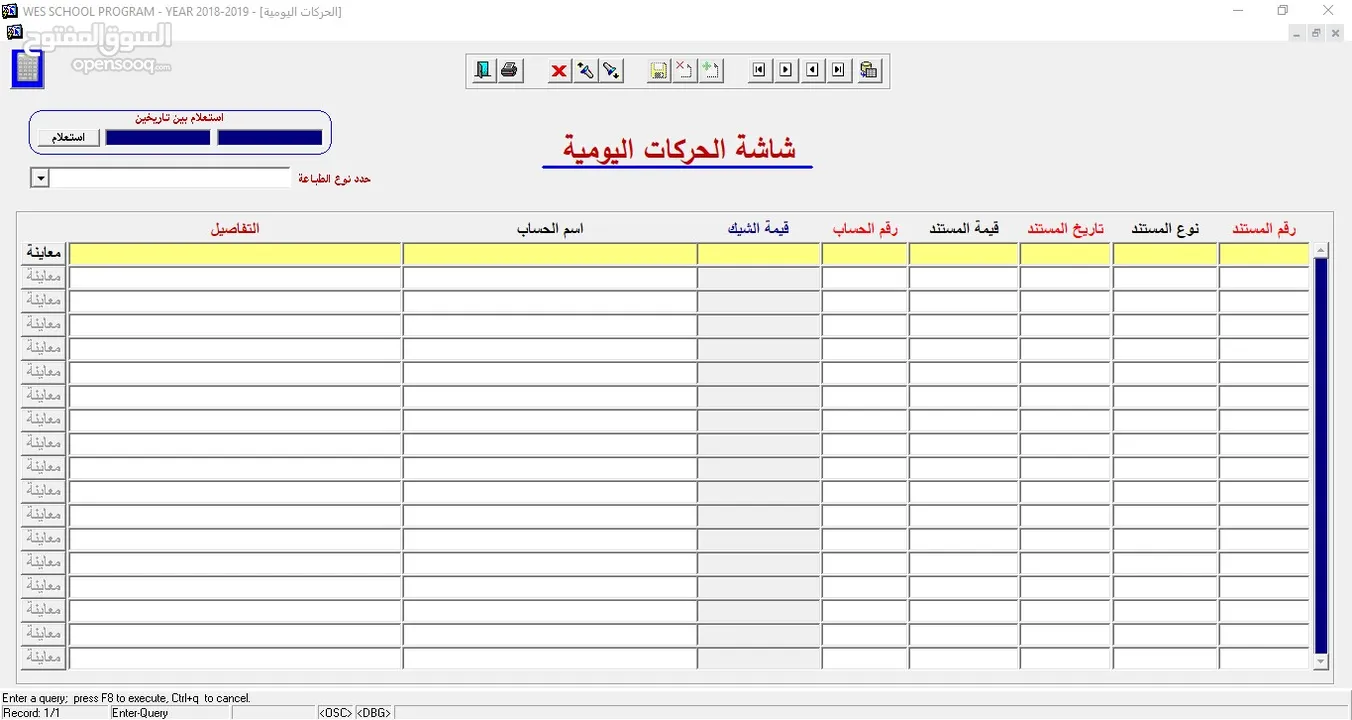Click the previous record left-arrow button

(x=813, y=71)
